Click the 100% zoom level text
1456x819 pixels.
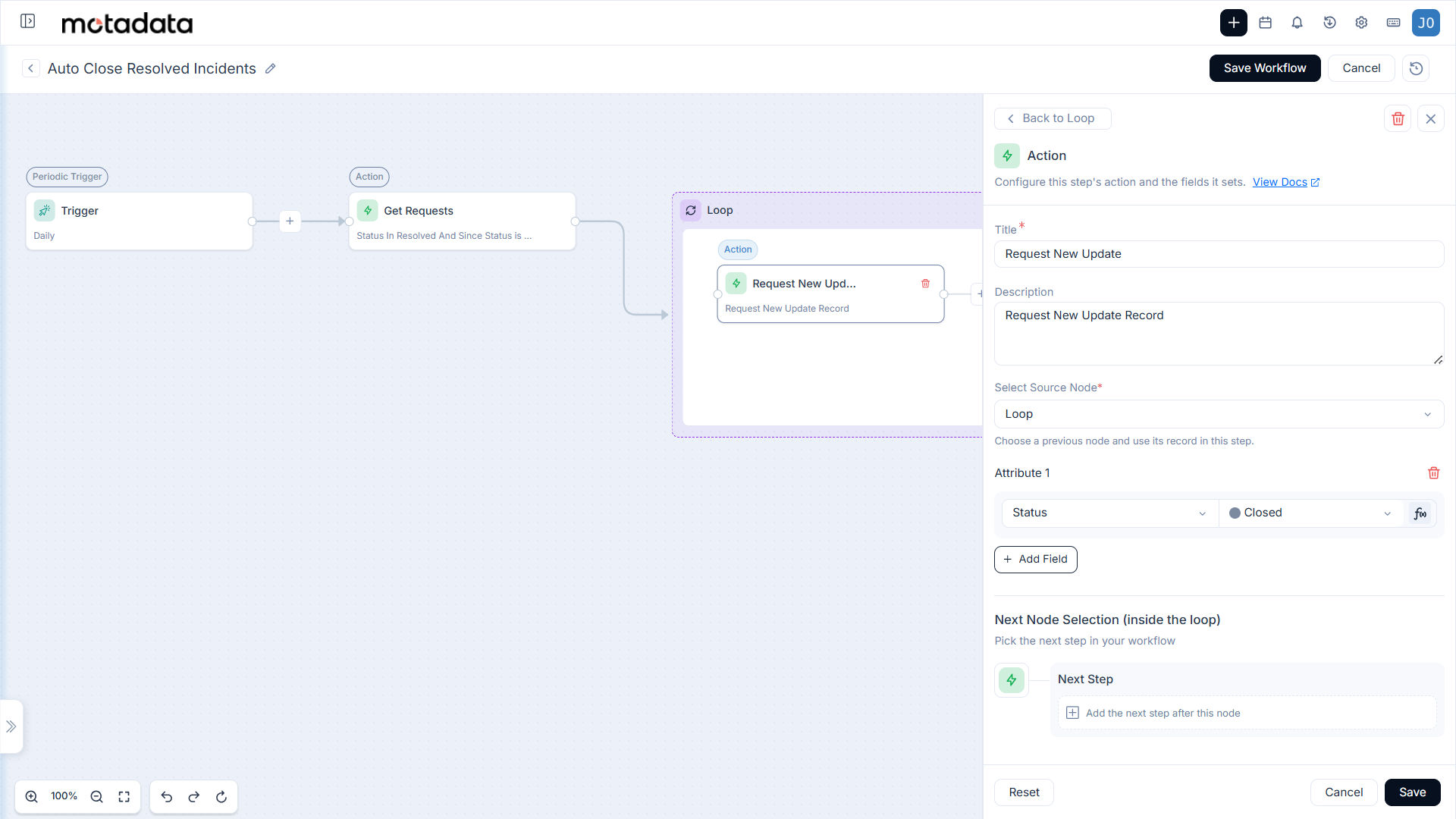pos(64,796)
